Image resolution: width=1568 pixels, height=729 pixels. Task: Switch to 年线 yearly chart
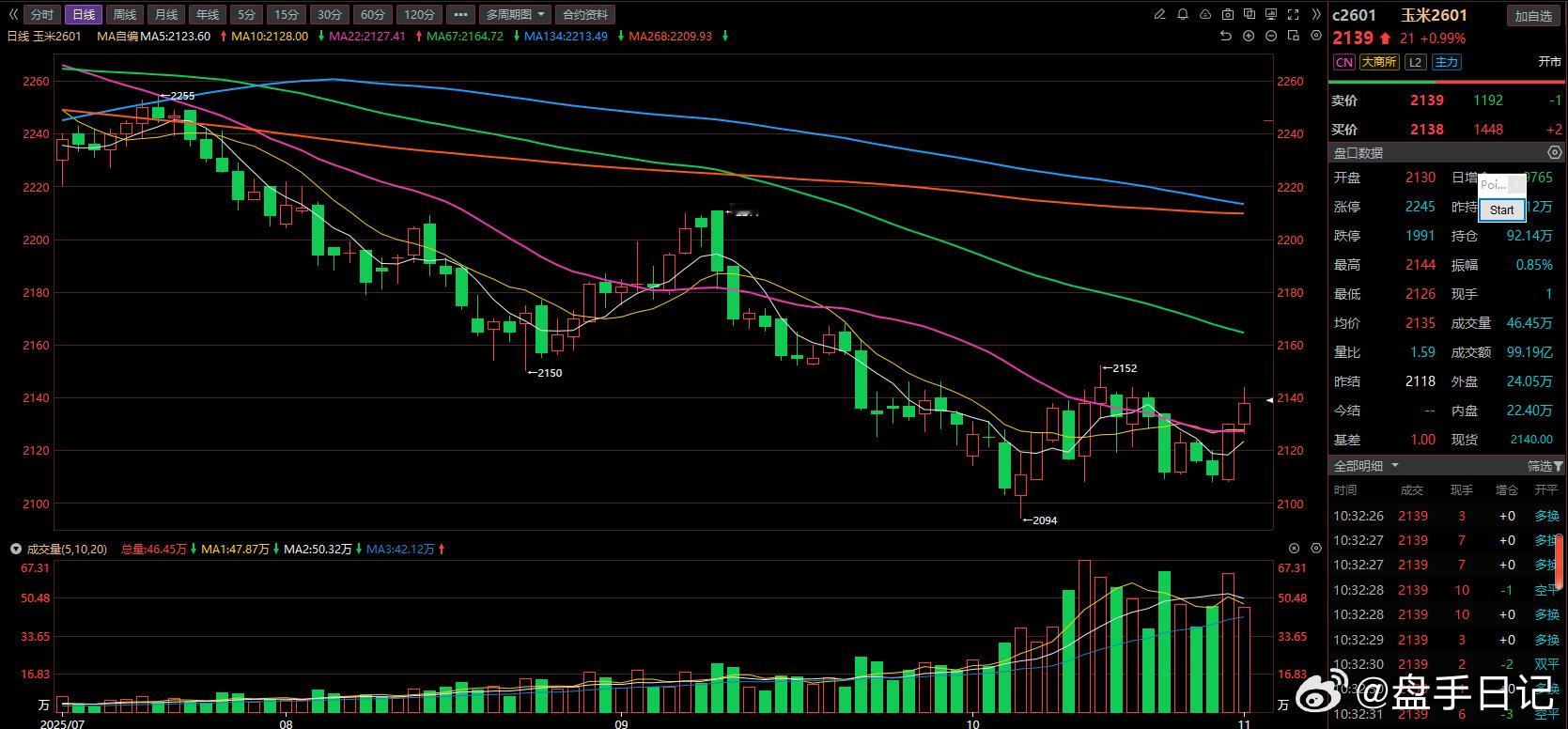tap(207, 14)
